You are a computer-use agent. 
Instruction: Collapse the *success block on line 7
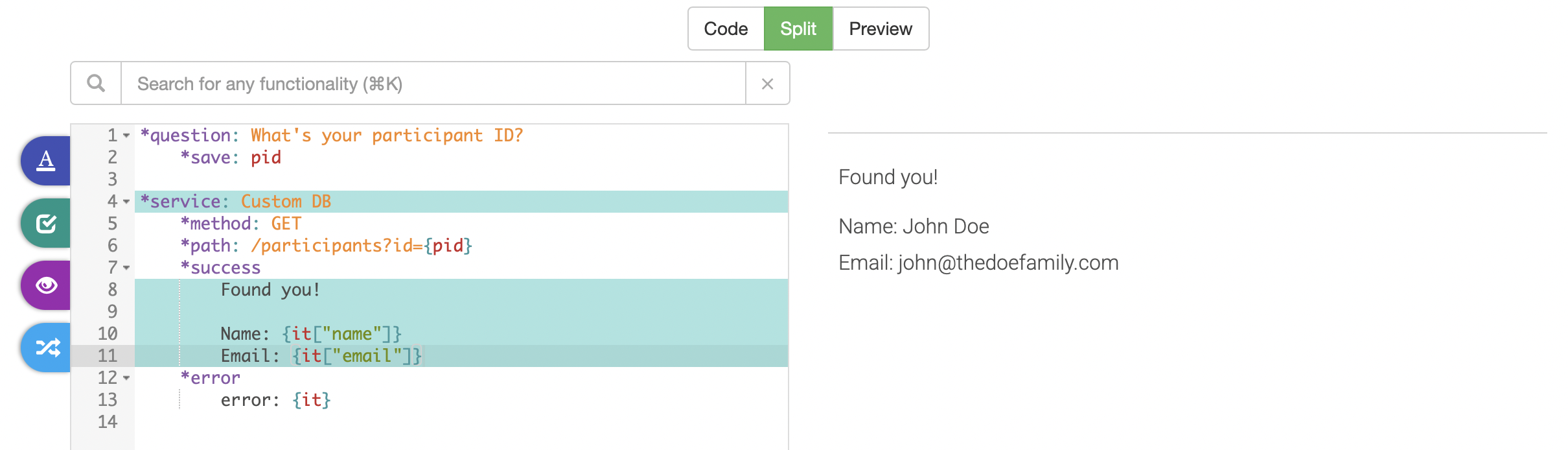pos(126,268)
